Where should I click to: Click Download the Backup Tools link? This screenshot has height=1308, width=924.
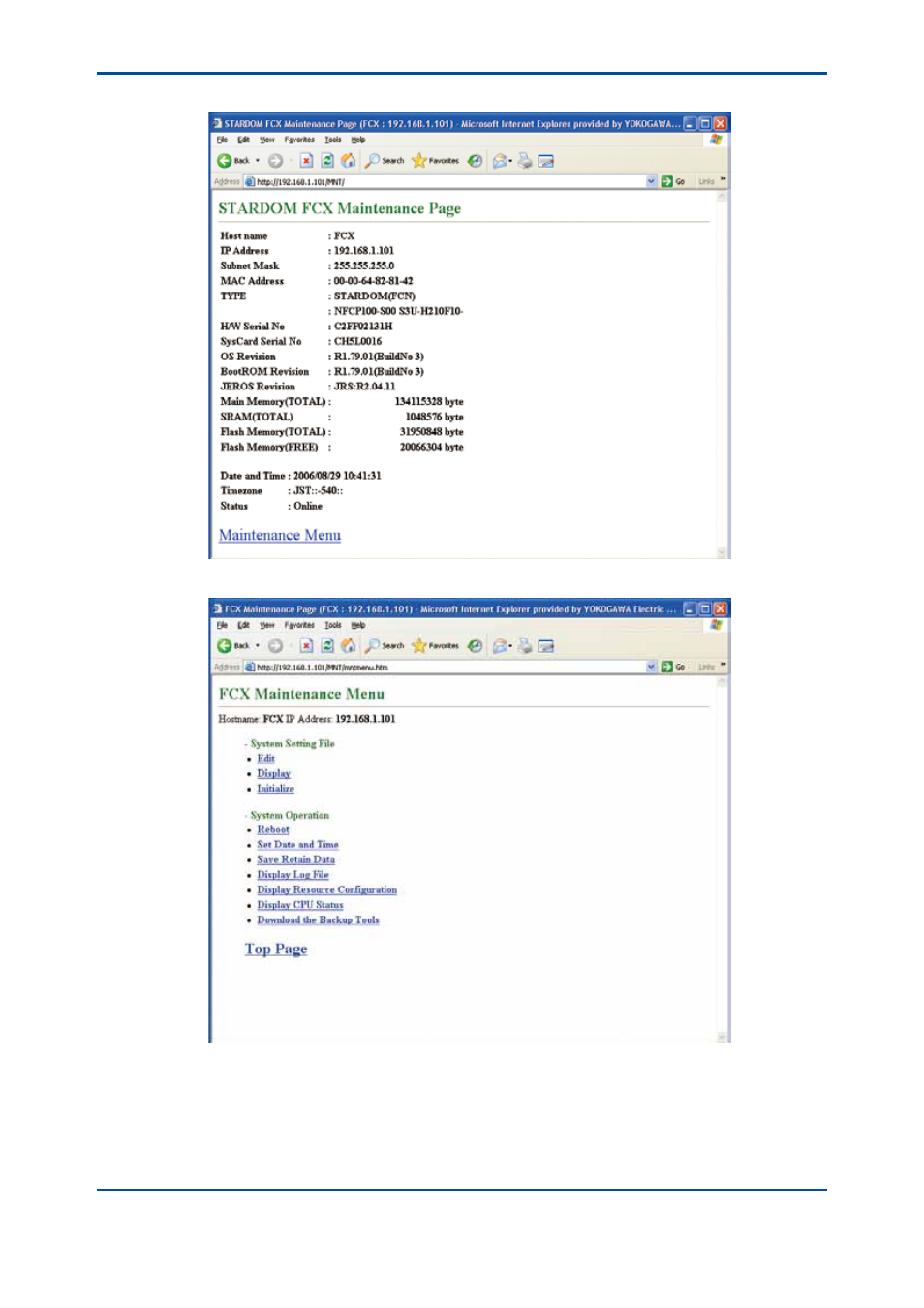point(318,920)
